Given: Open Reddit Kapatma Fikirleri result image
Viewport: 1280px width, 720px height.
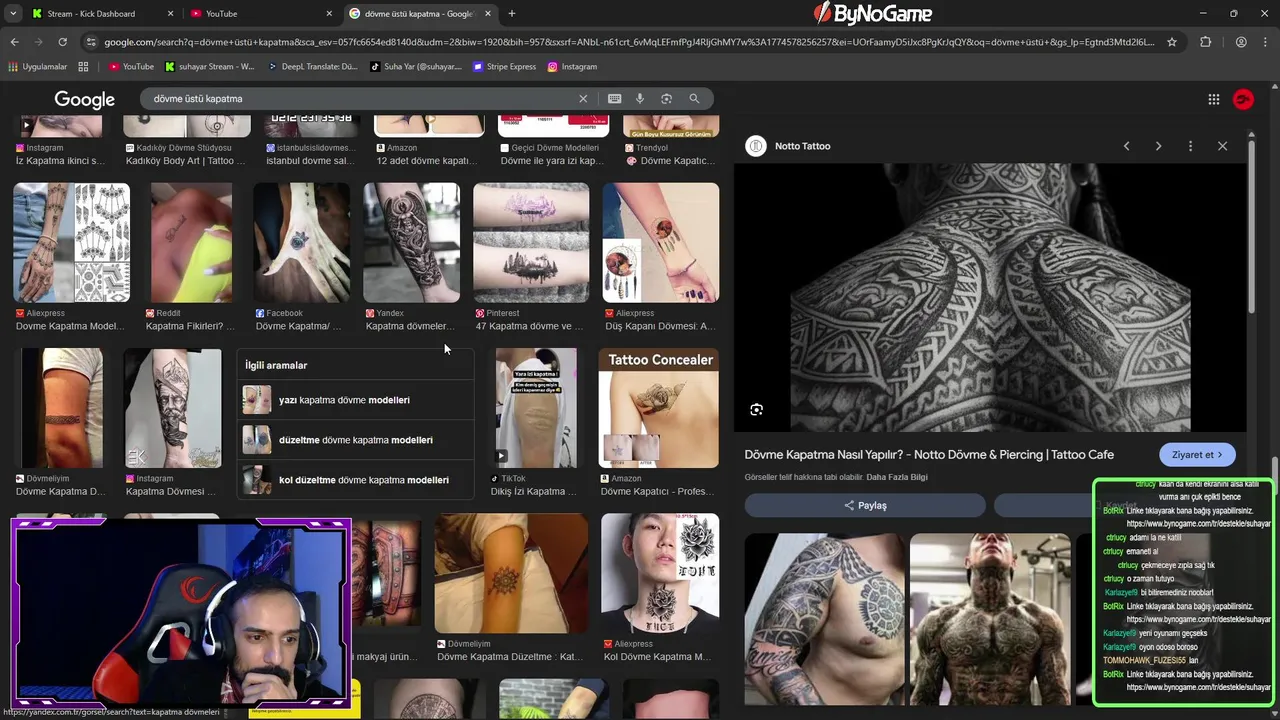Looking at the screenshot, I should click(x=191, y=242).
